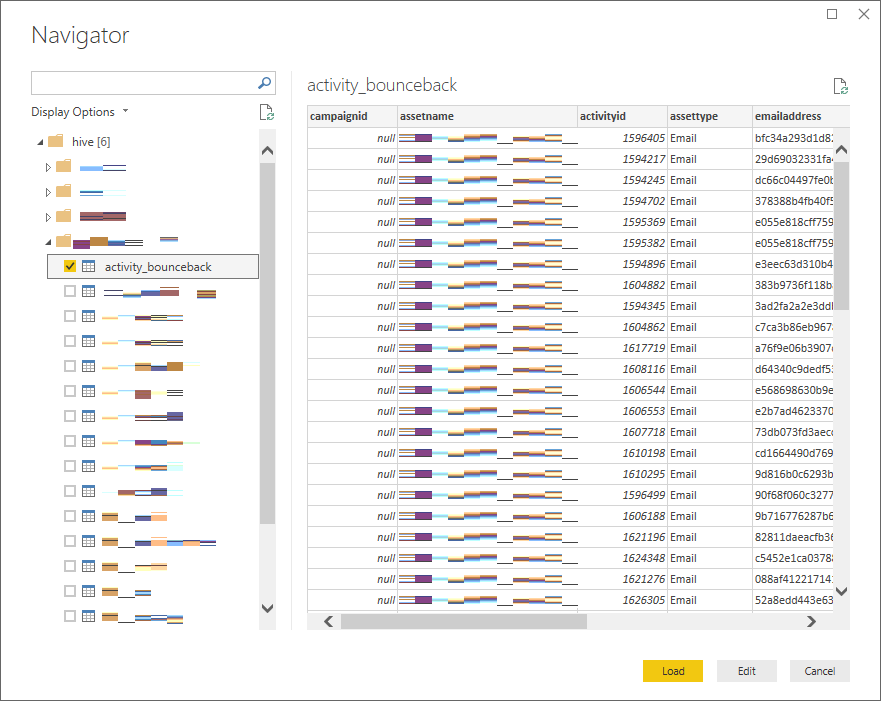Screen dimensions: 881x701
Task: Expand the first subfolder under hive
Action: (x=48, y=167)
